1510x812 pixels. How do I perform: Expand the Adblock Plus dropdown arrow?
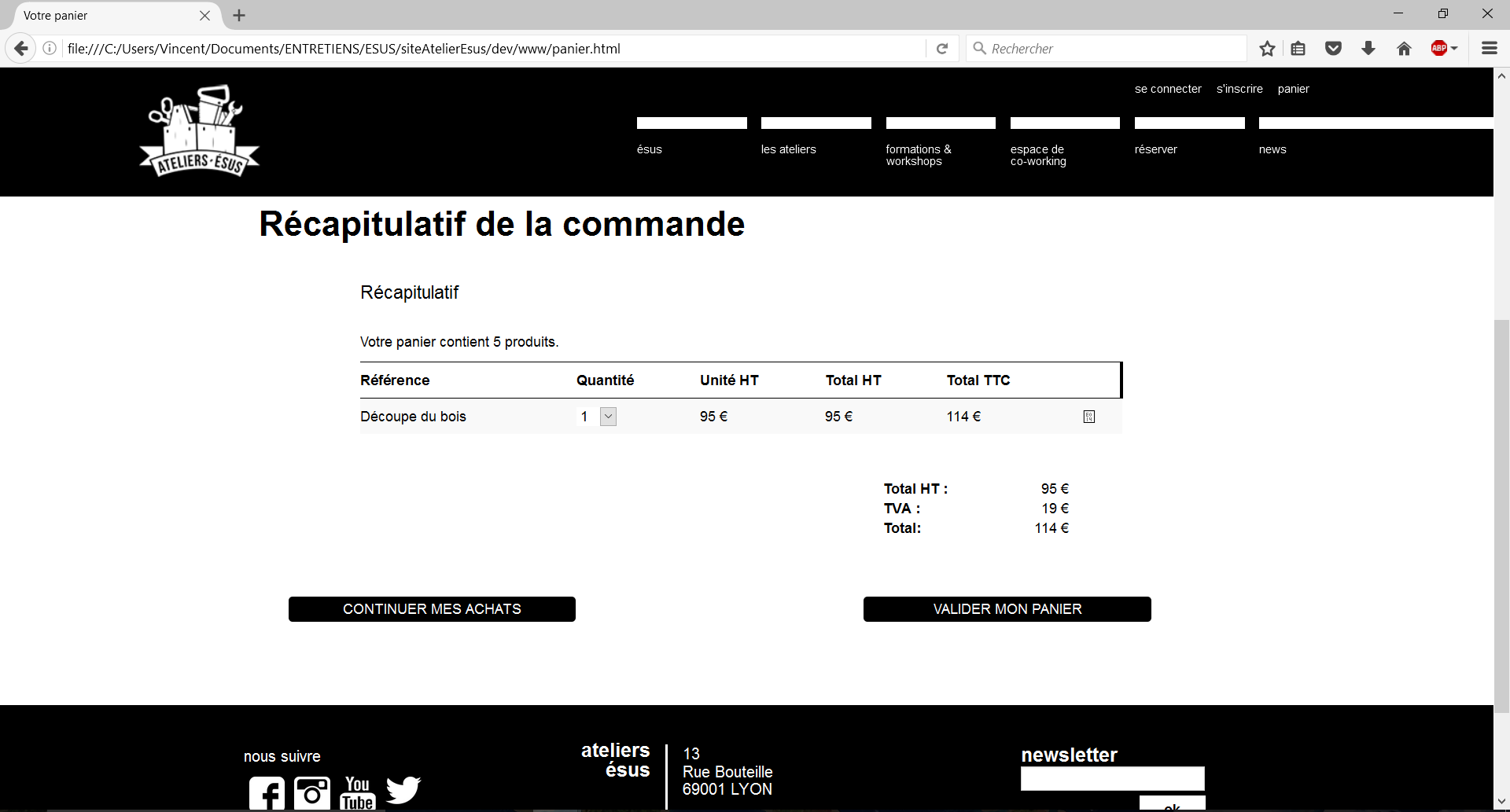1454,49
